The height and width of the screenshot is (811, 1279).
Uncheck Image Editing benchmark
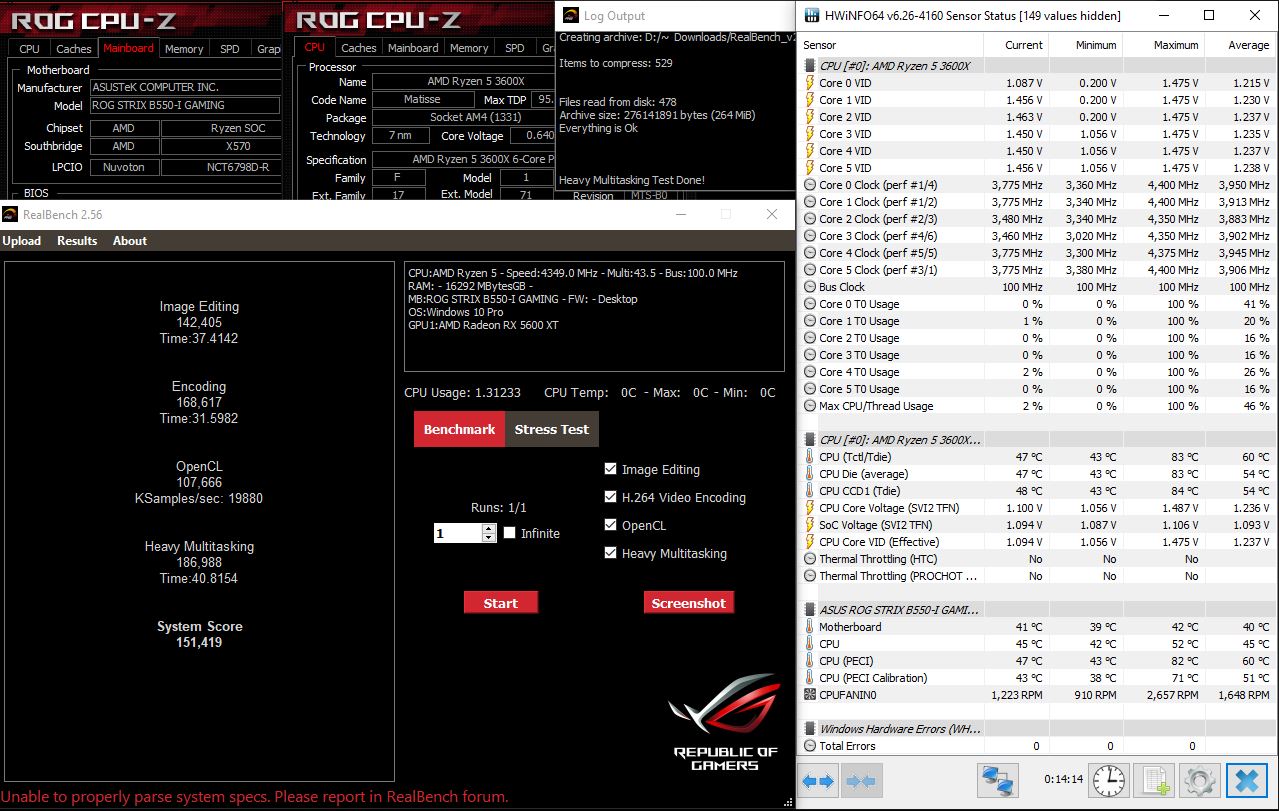(x=611, y=469)
